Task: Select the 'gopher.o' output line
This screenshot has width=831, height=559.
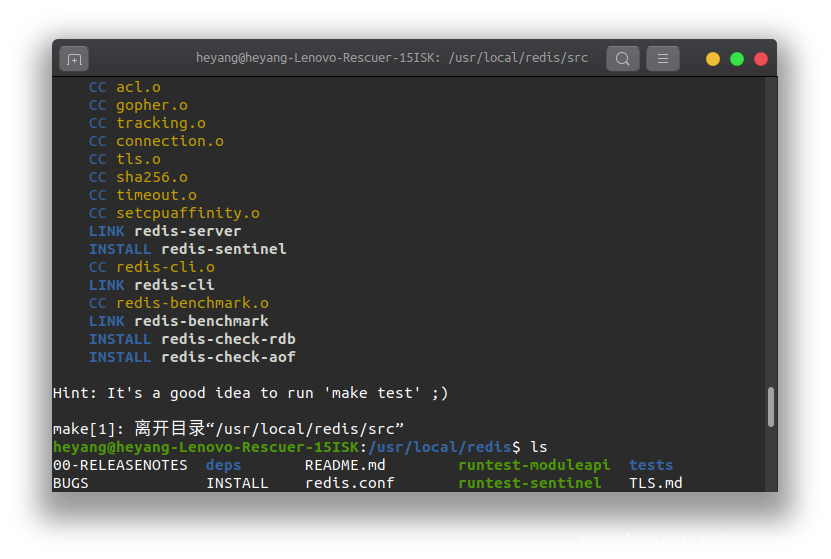Action: click(138, 105)
